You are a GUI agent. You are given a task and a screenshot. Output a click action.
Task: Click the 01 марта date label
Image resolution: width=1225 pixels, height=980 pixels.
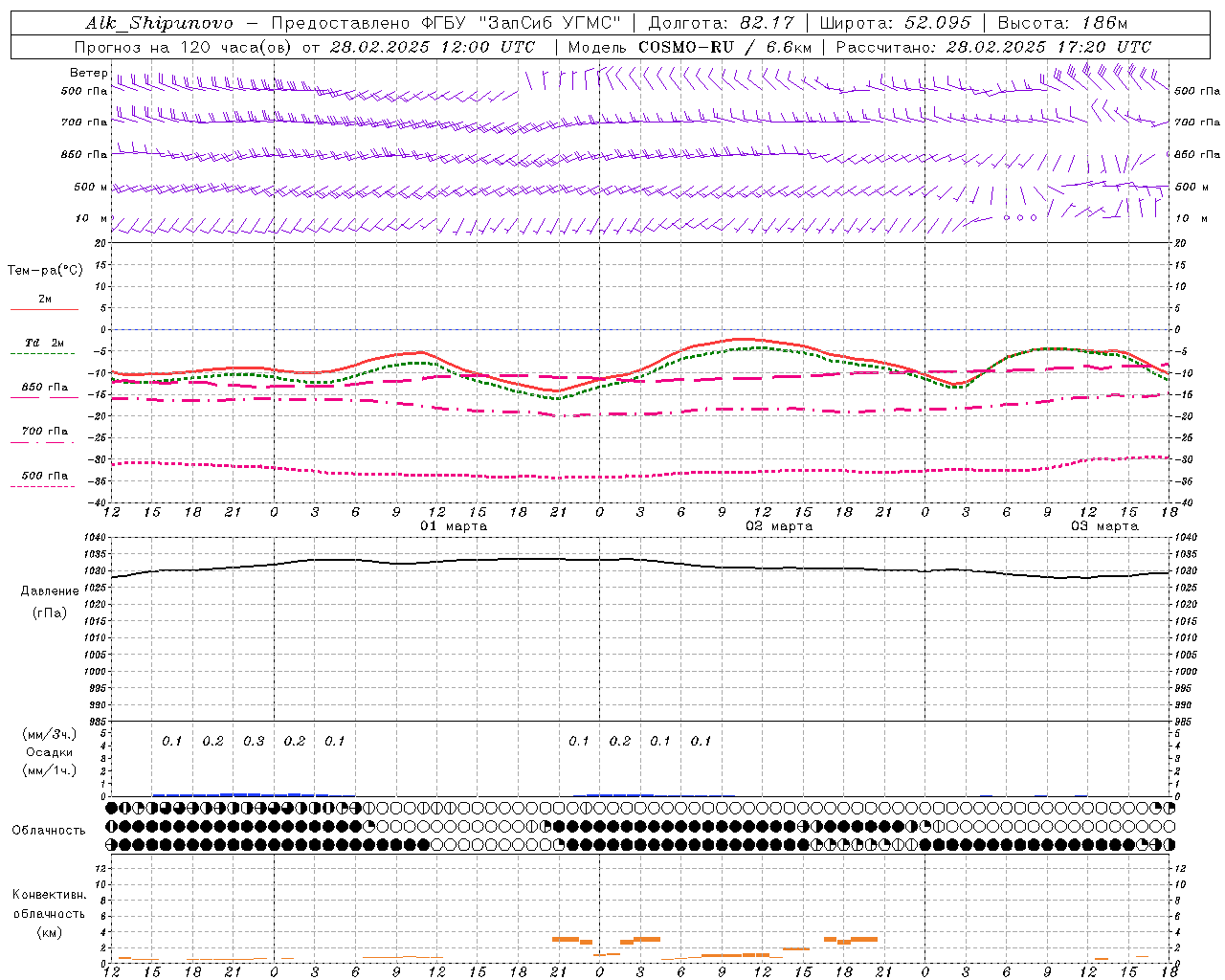coord(454,526)
